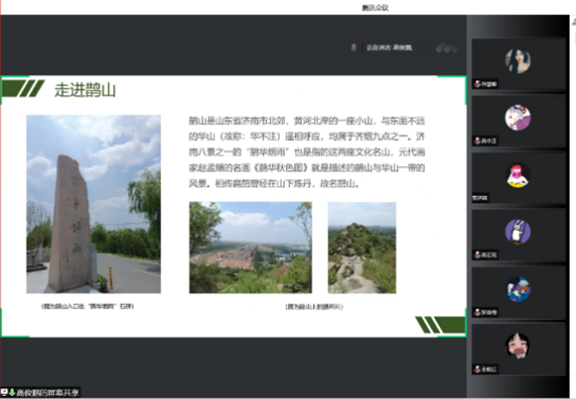
Task: Click the slide title 走进鹊山
Action: tap(85, 90)
